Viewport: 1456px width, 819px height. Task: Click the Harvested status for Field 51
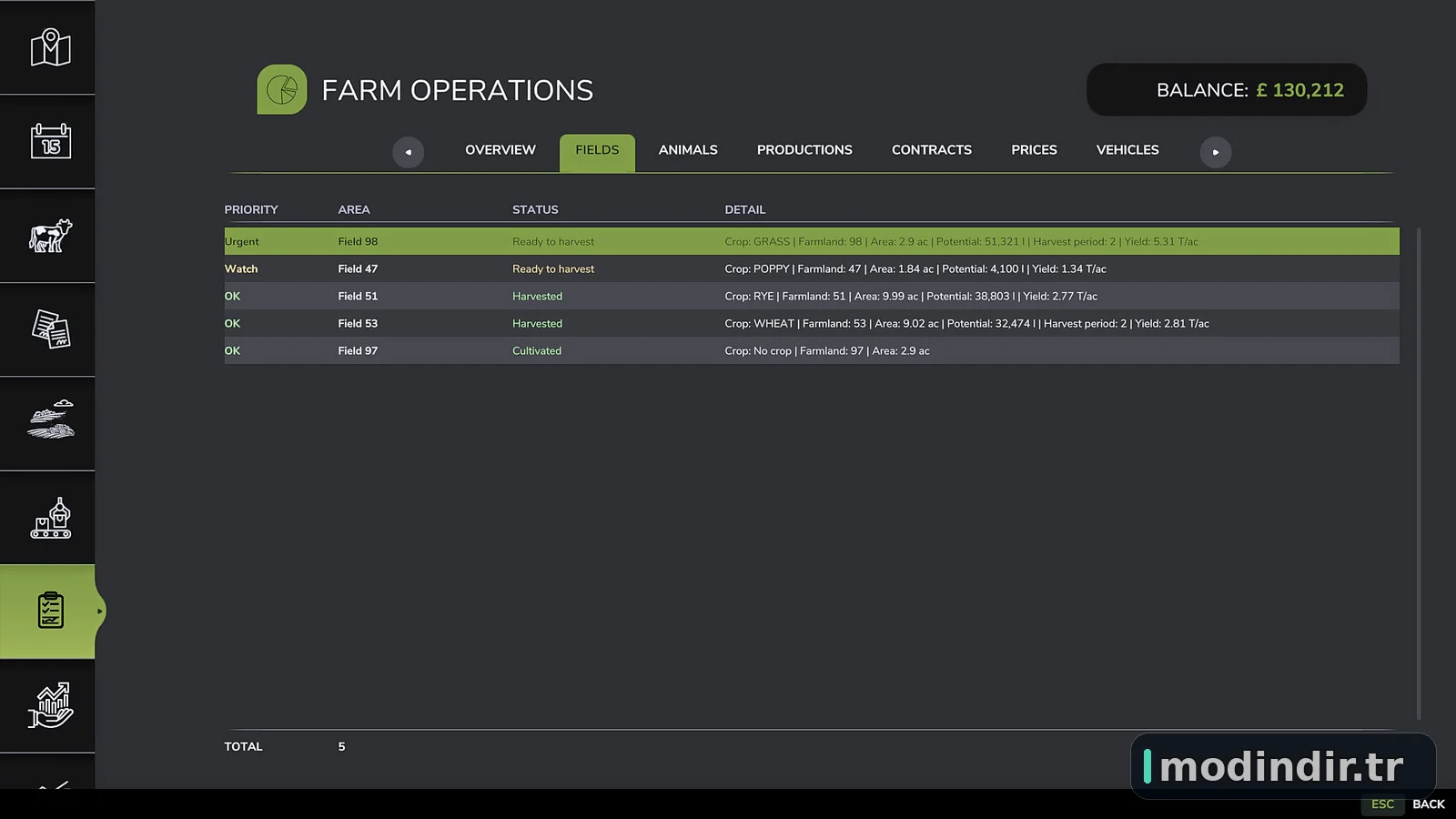537,296
